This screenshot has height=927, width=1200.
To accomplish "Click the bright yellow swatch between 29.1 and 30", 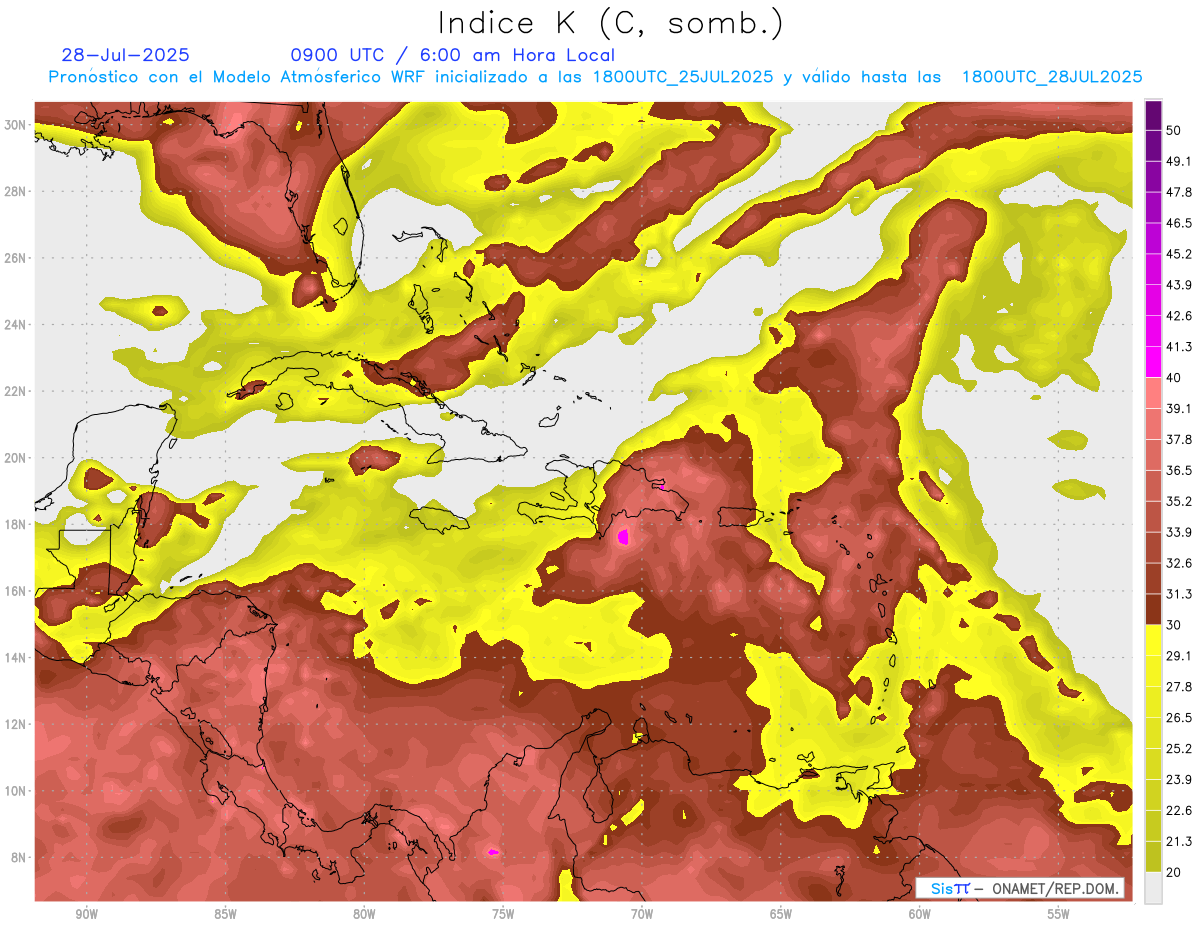I will click(x=1153, y=640).
